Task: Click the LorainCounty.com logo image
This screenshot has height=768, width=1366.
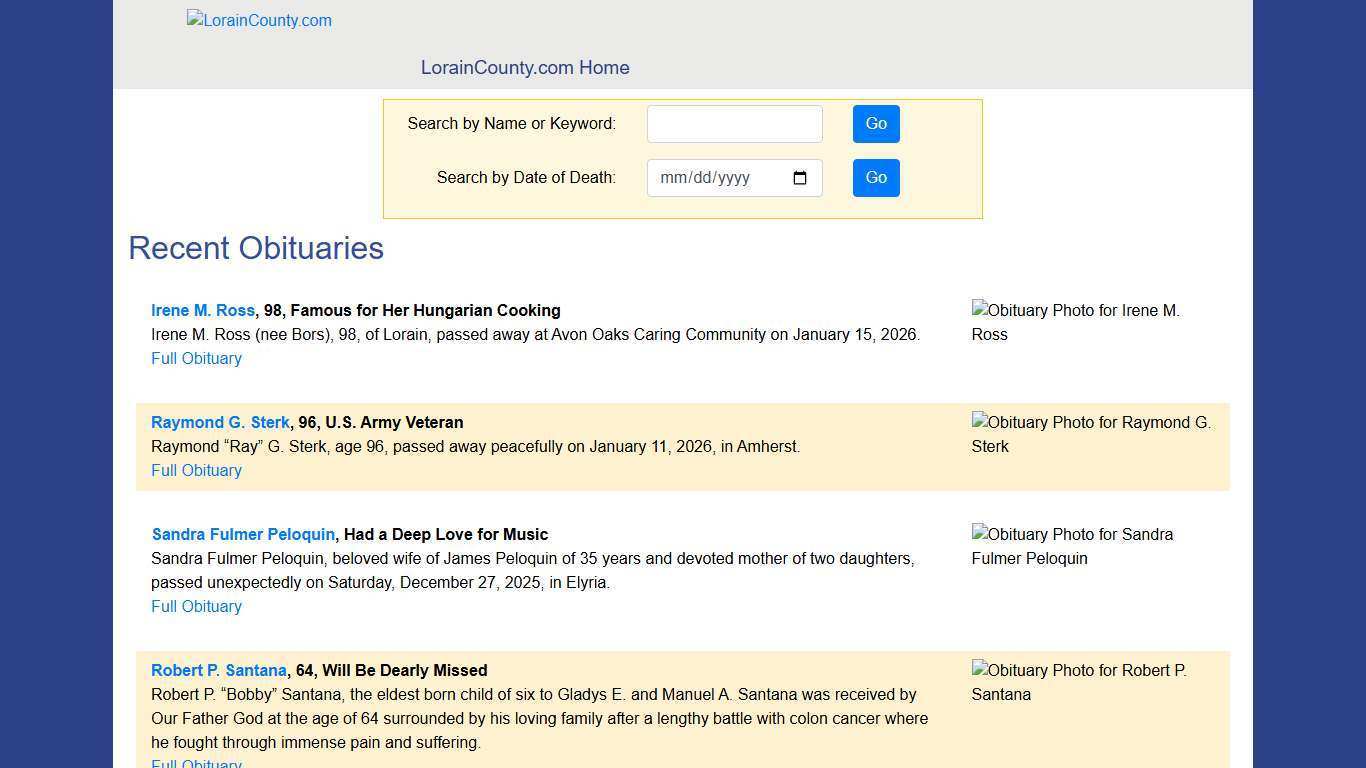Action: tap(258, 20)
